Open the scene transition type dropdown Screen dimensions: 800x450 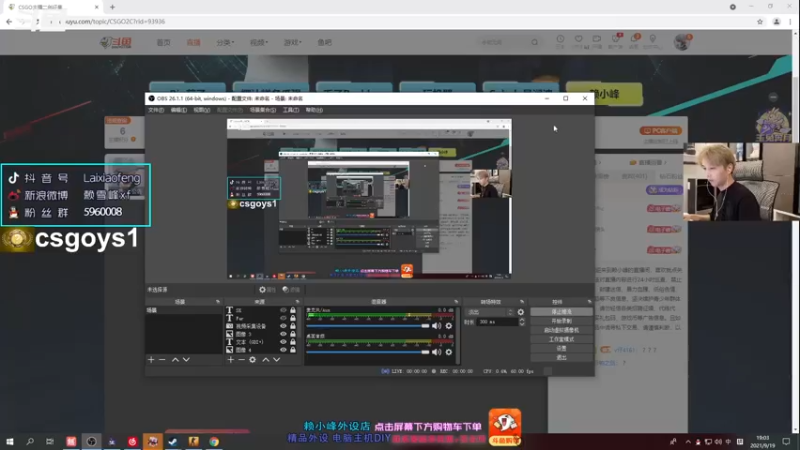pos(490,312)
